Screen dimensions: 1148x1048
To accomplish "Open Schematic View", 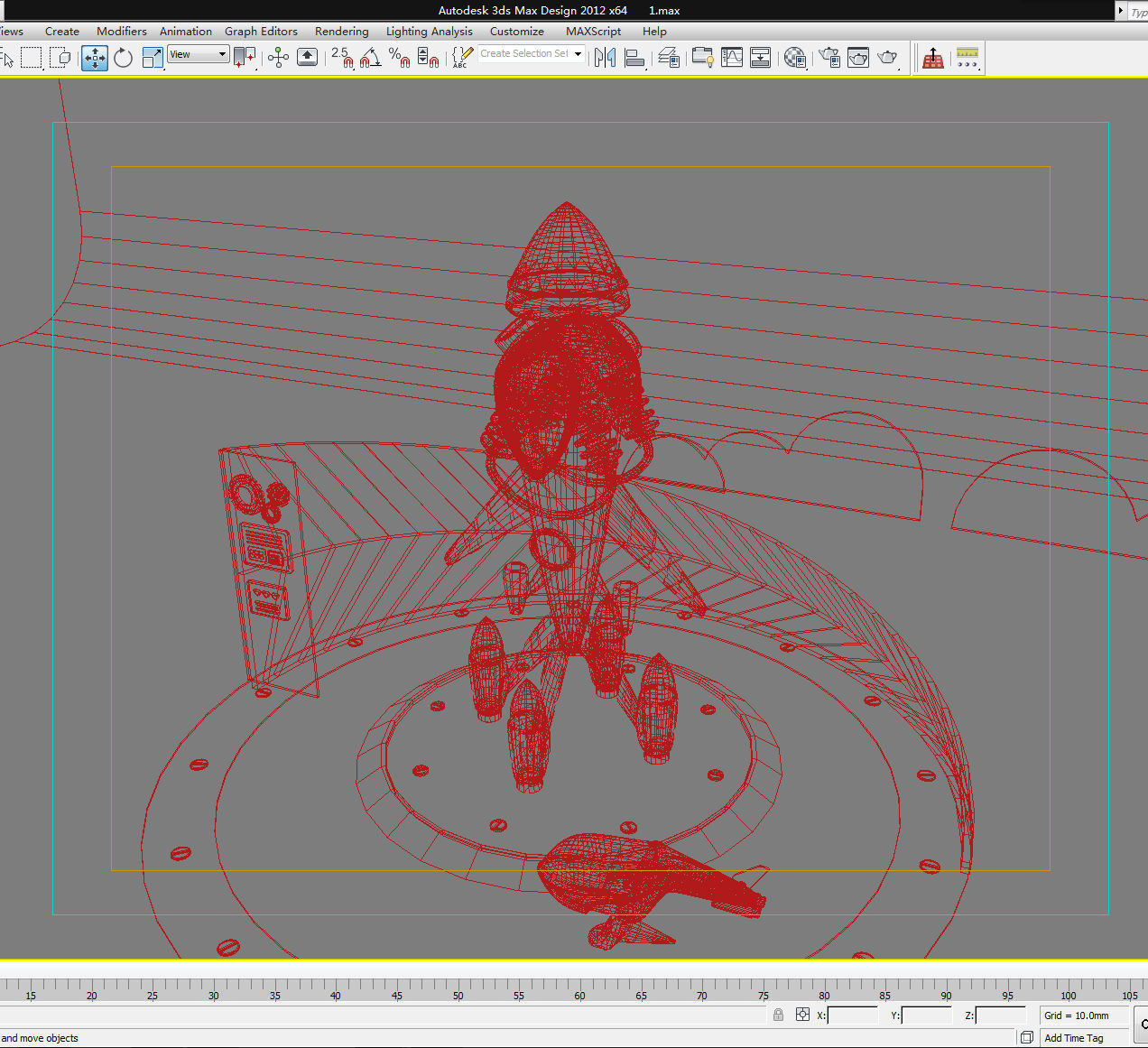I will click(761, 58).
